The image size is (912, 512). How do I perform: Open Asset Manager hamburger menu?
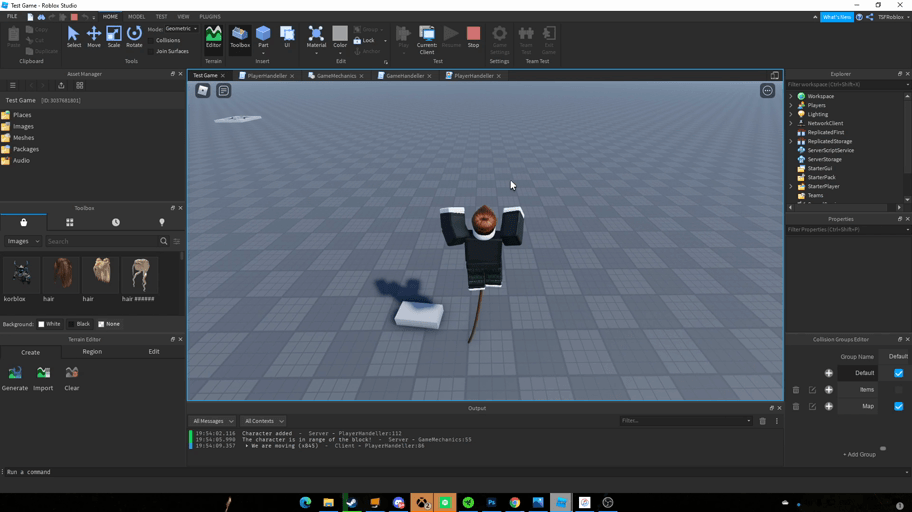[13, 86]
